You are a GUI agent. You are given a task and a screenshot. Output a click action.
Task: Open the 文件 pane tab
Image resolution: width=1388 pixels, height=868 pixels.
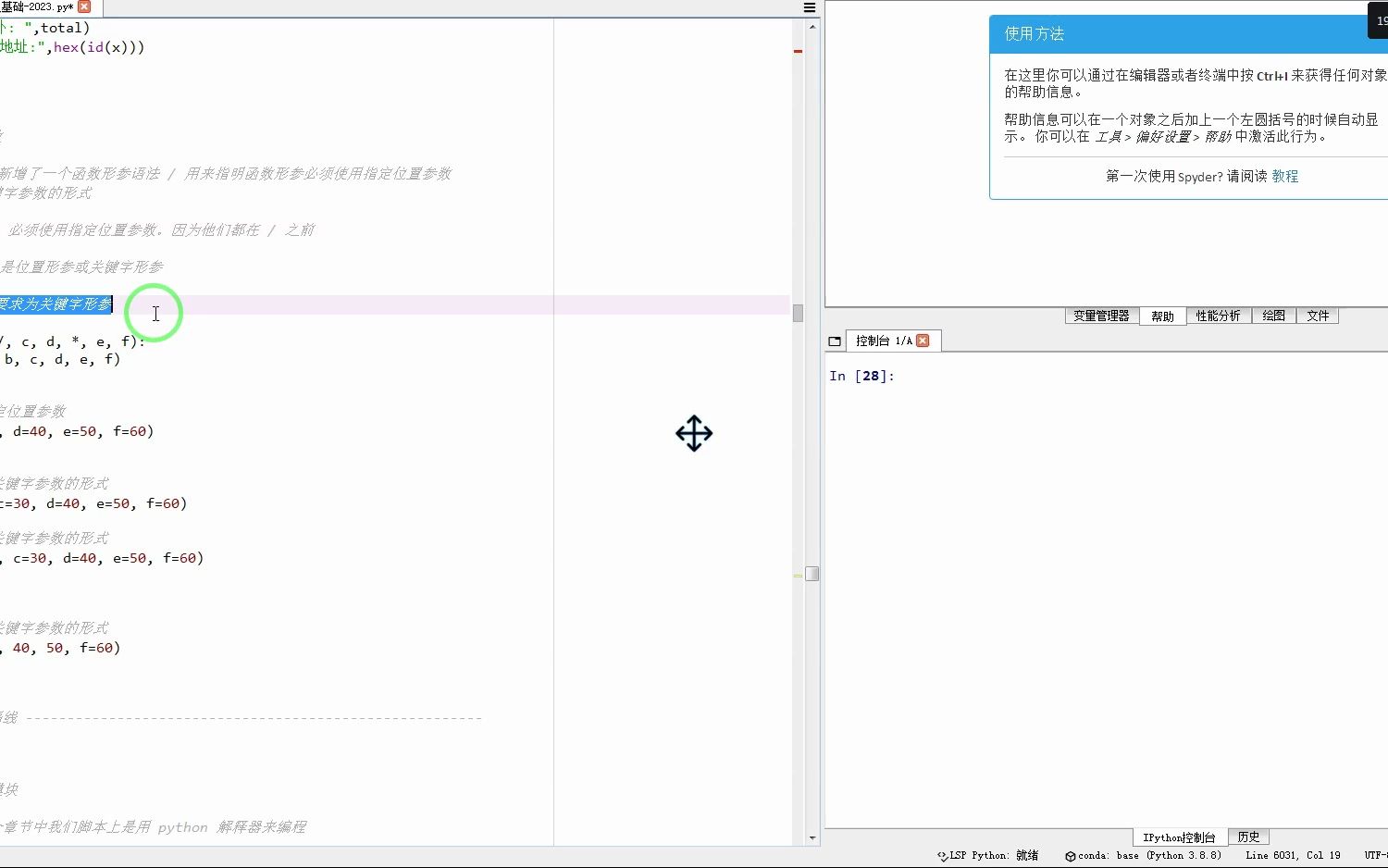1318,316
